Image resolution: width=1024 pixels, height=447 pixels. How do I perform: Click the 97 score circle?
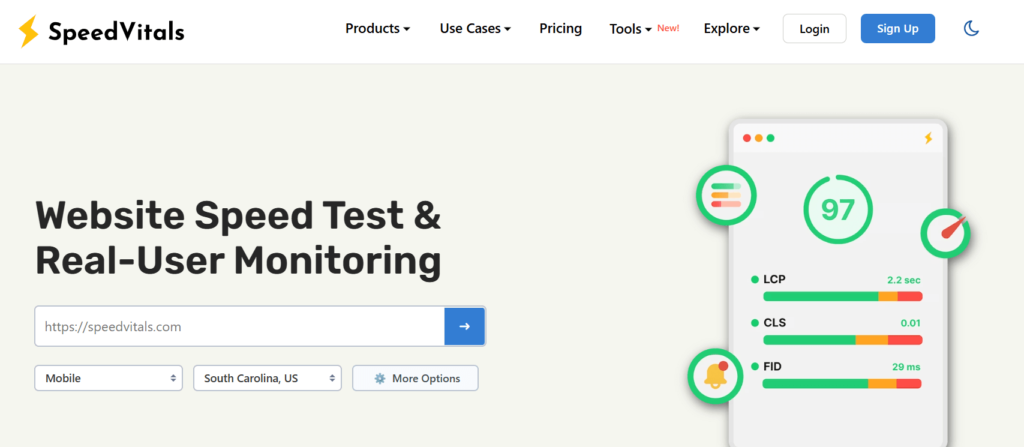[x=837, y=209]
